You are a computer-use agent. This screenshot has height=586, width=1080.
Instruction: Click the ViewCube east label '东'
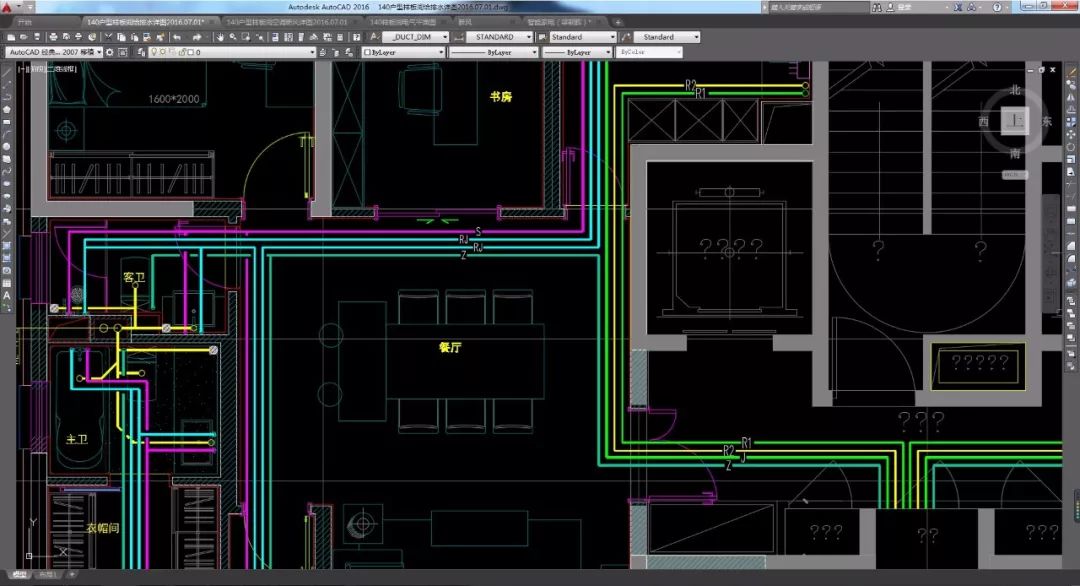coord(1046,121)
